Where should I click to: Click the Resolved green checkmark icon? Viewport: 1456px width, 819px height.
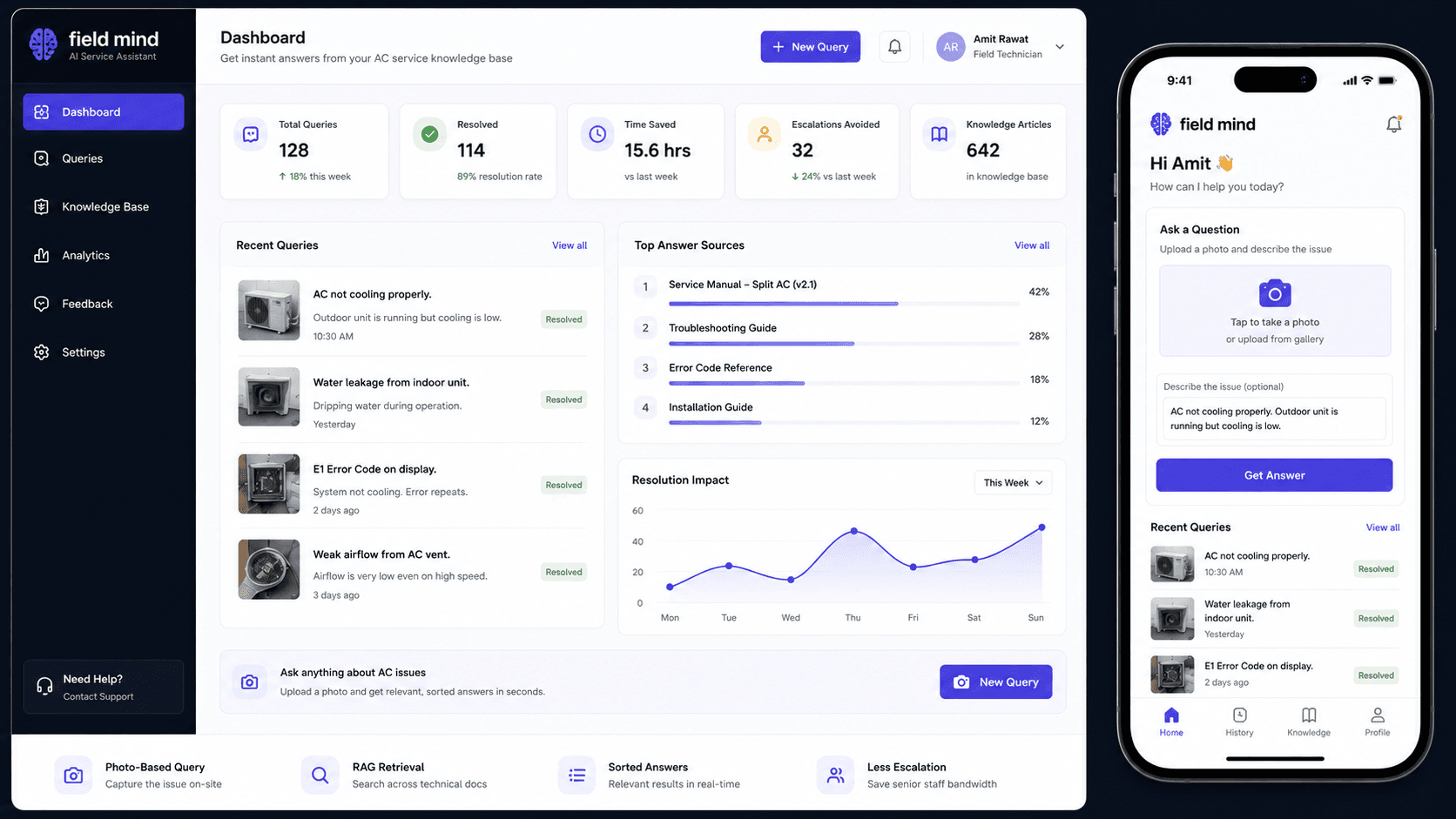(x=429, y=134)
